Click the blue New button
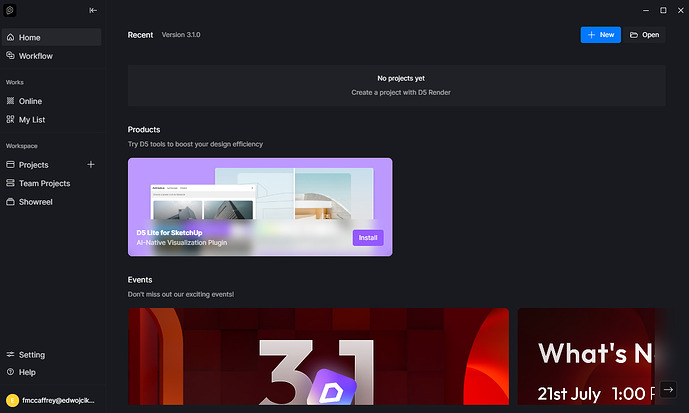Viewport: 689px width, 413px height. 601,35
